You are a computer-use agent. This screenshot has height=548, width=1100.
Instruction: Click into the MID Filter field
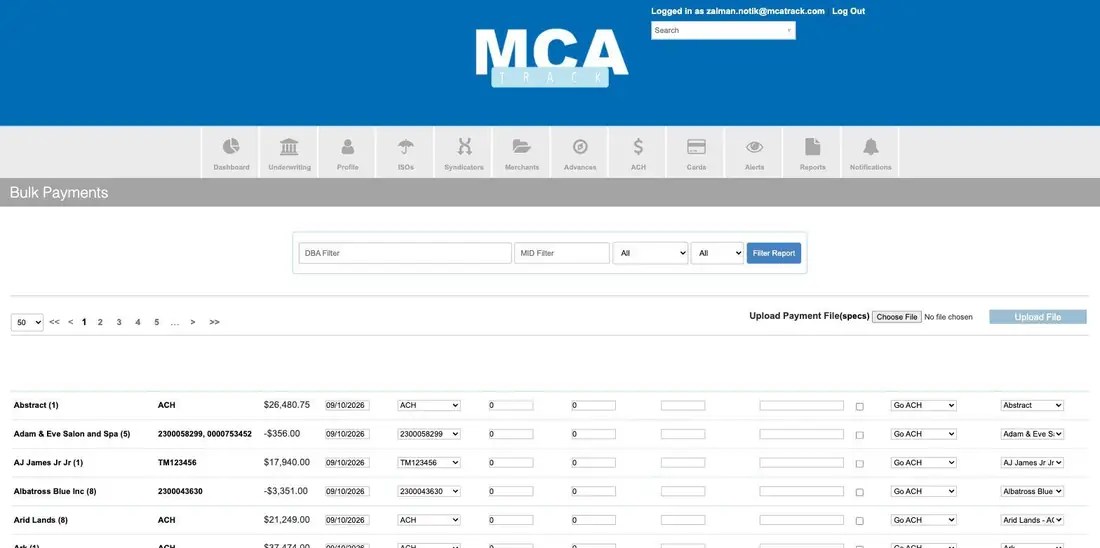(562, 253)
